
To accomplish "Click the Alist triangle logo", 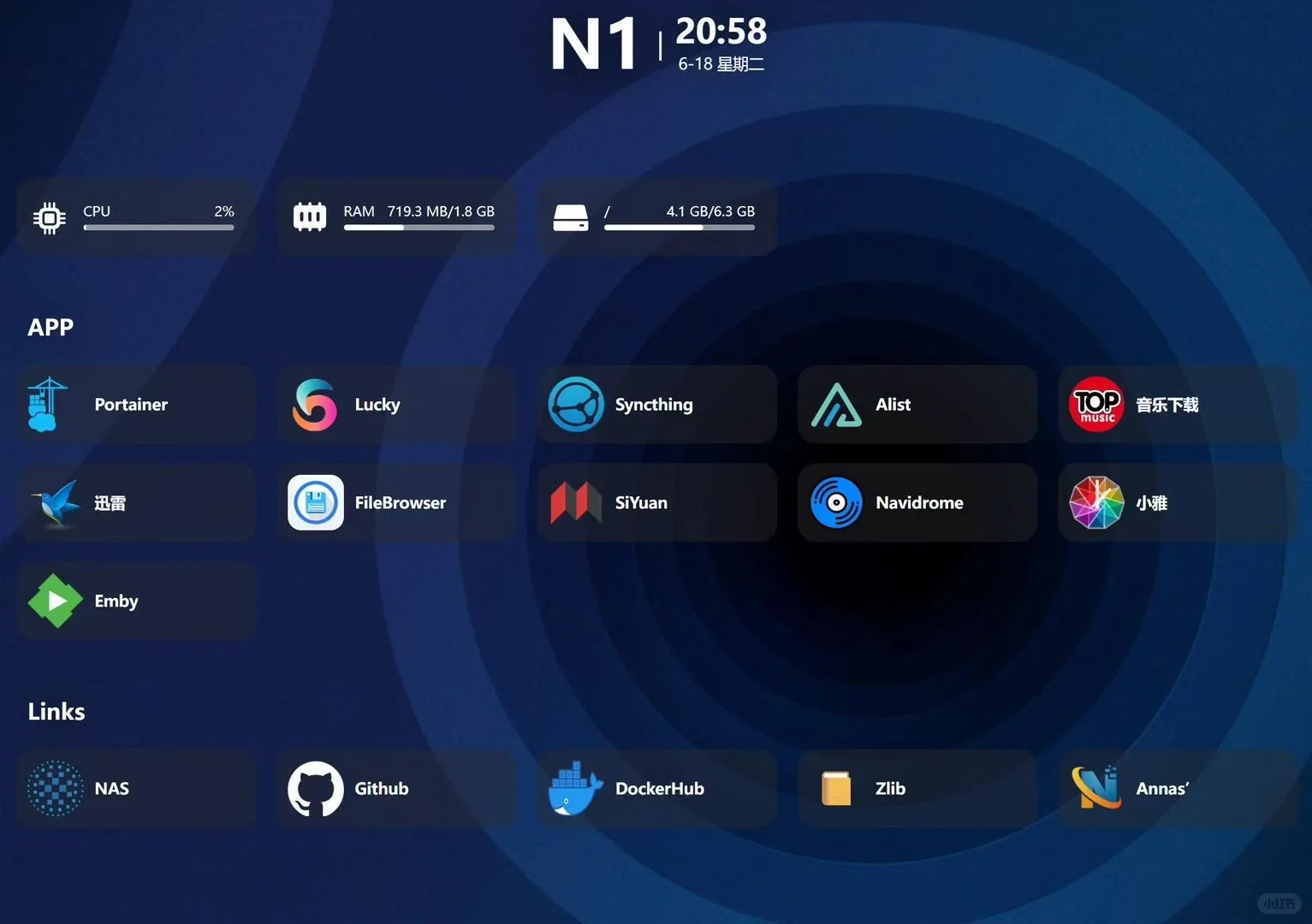I will pyautogui.click(x=836, y=405).
